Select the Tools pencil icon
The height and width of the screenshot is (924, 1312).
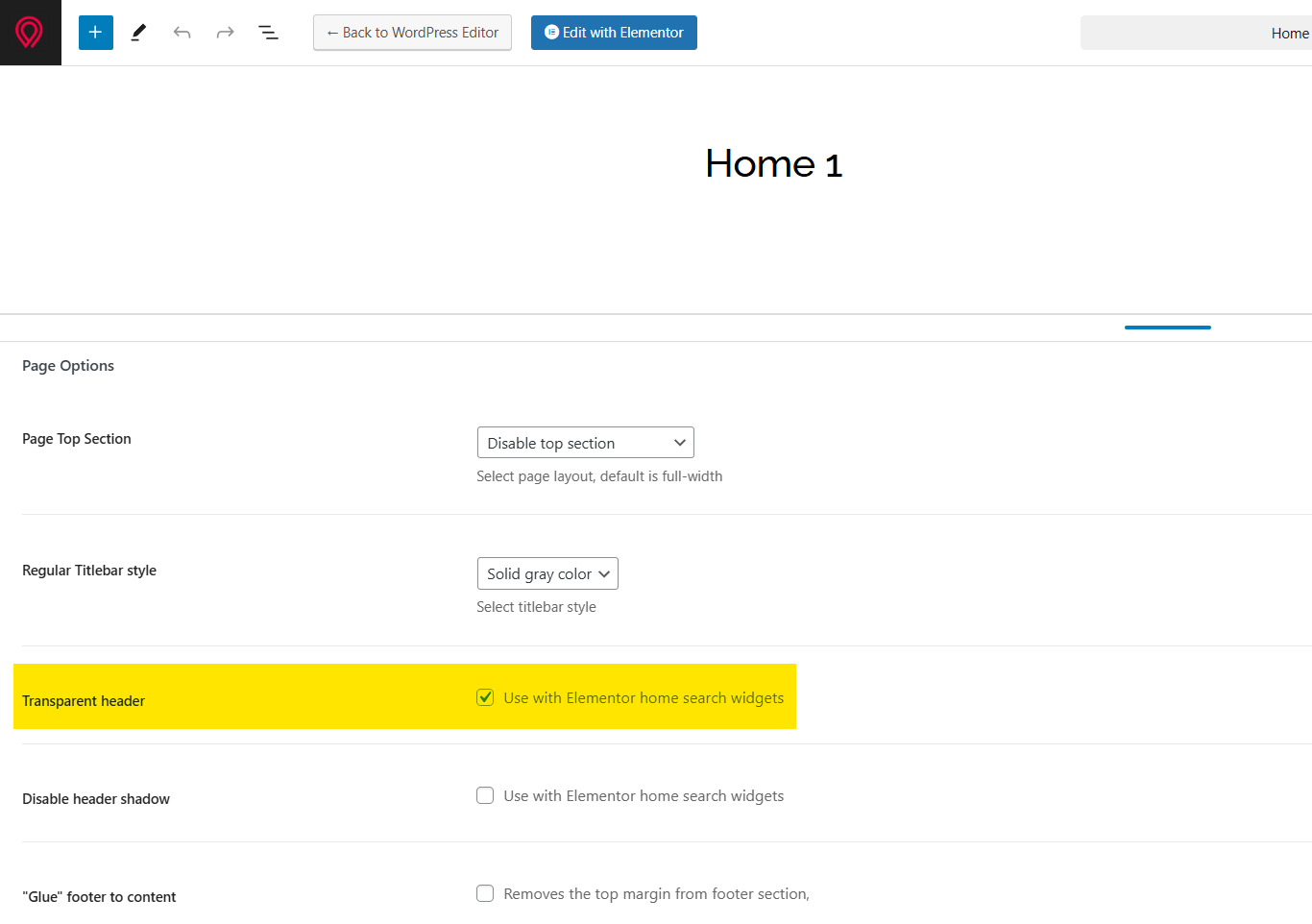138,33
